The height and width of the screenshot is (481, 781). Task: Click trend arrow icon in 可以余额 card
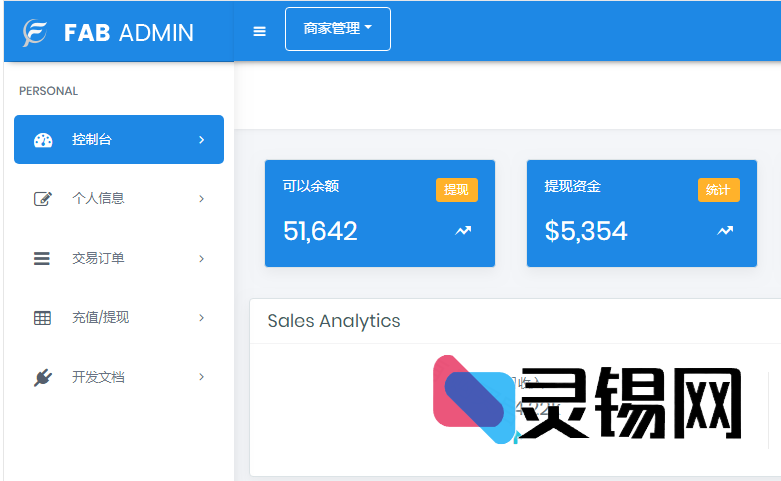(x=463, y=231)
